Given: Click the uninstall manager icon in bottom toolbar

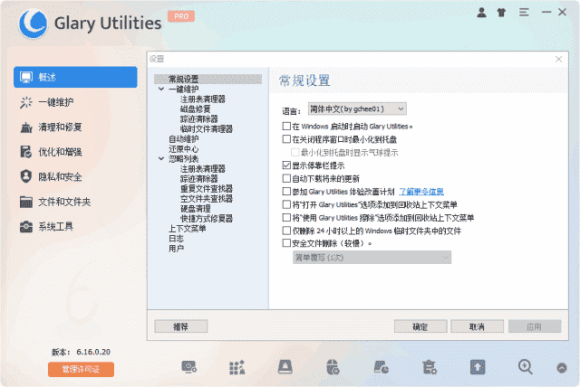Looking at the screenshot, I should (429, 367).
